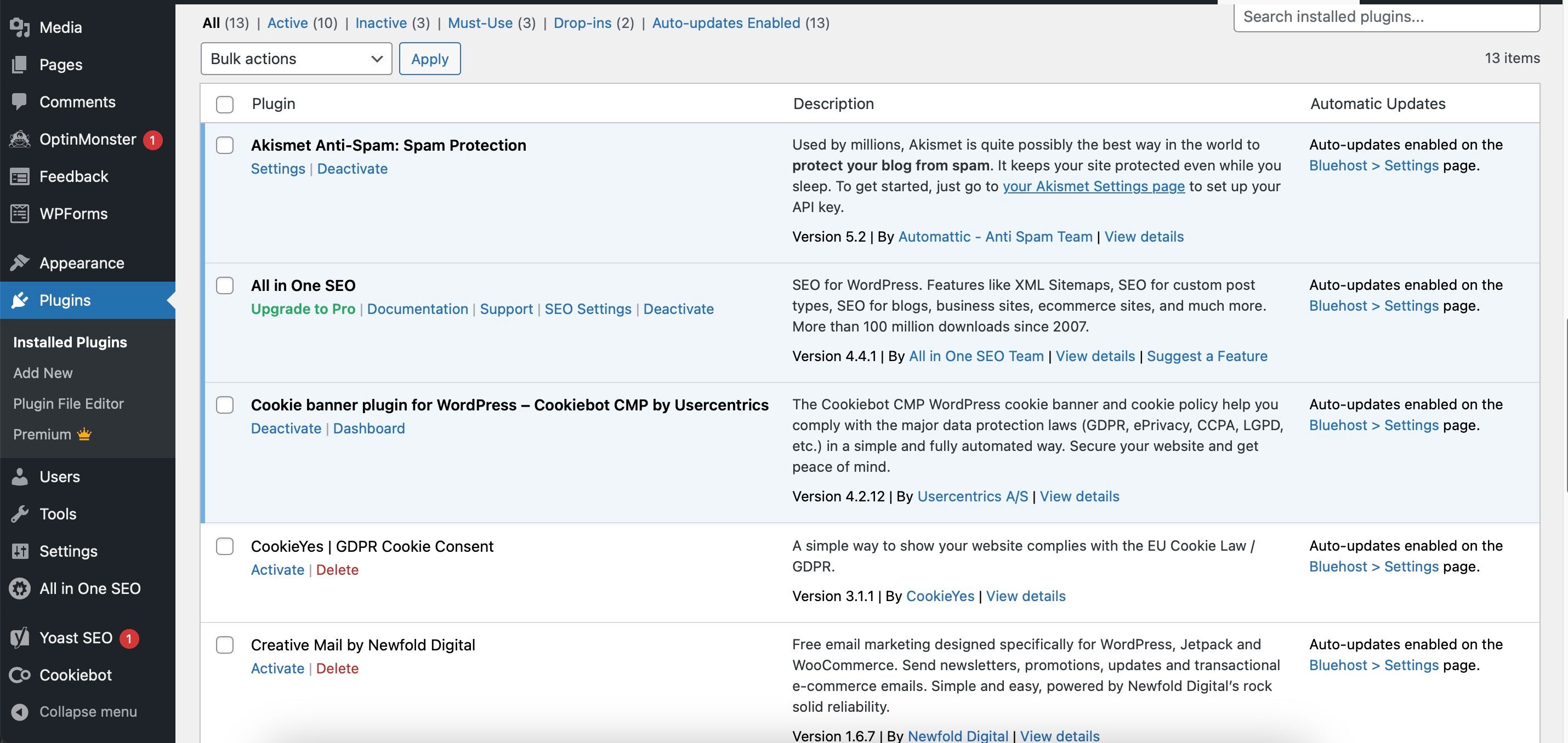The width and height of the screenshot is (1568, 743).
Task: Delete the CookieYes GDPR plugin
Action: point(337,569)
